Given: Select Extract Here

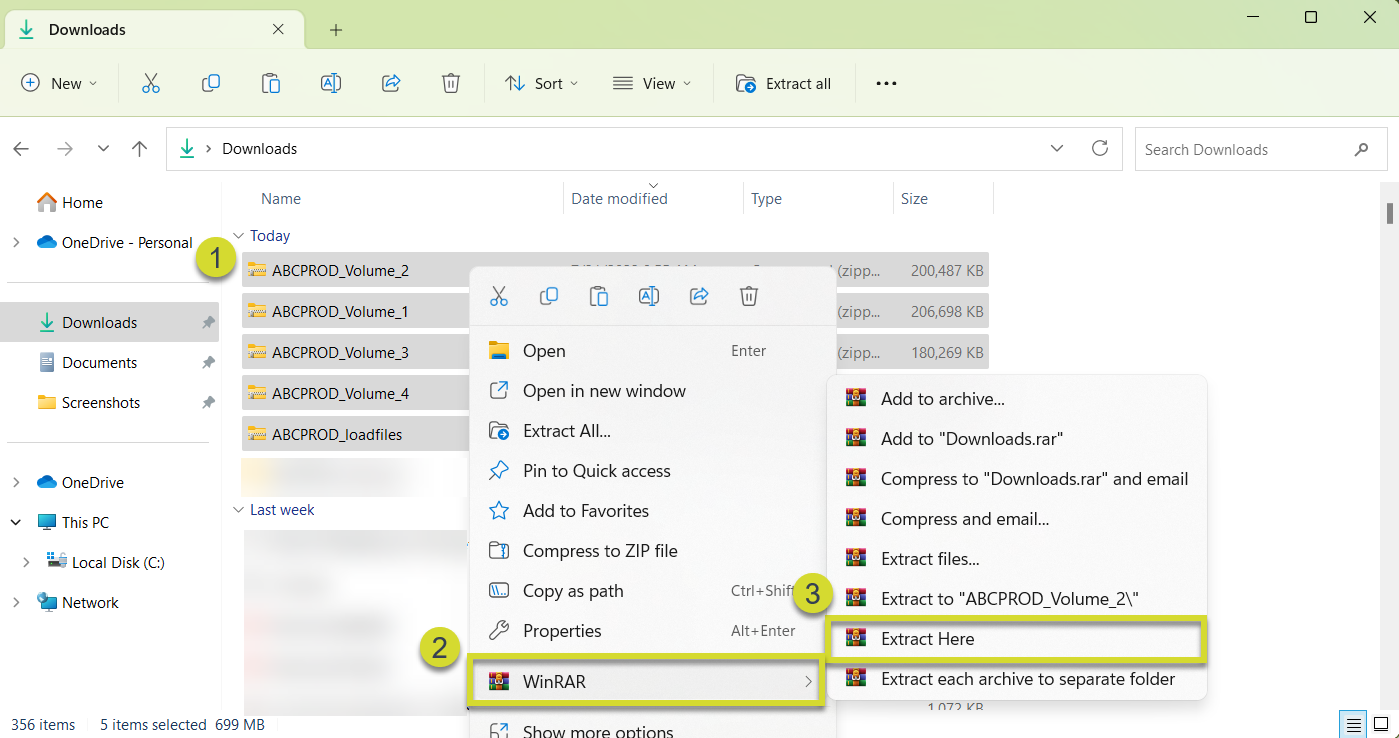Looking at the screenshot, I should pyautogui.click(x=1017, y=640).
